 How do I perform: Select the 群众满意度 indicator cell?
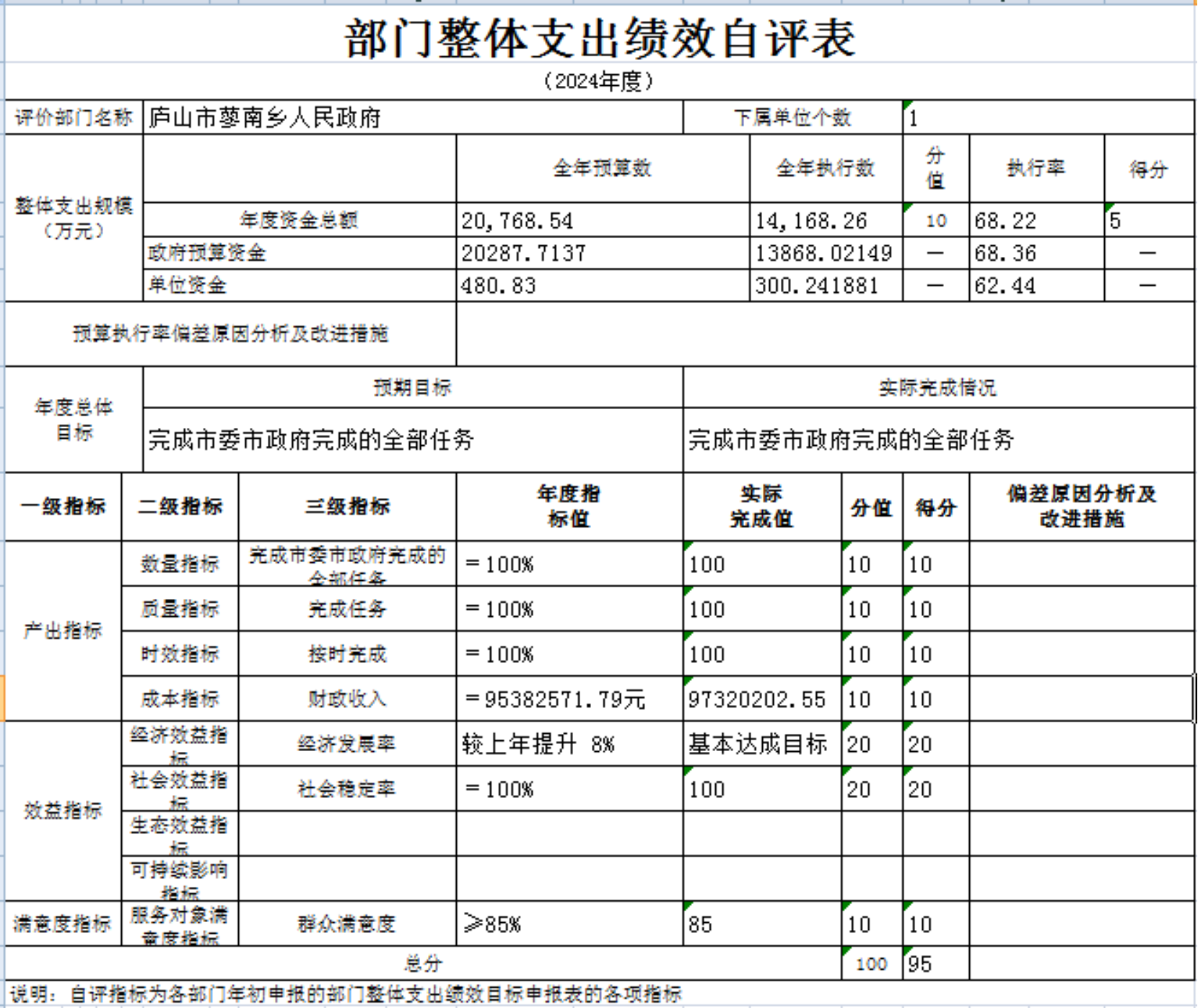click(347, 924)
